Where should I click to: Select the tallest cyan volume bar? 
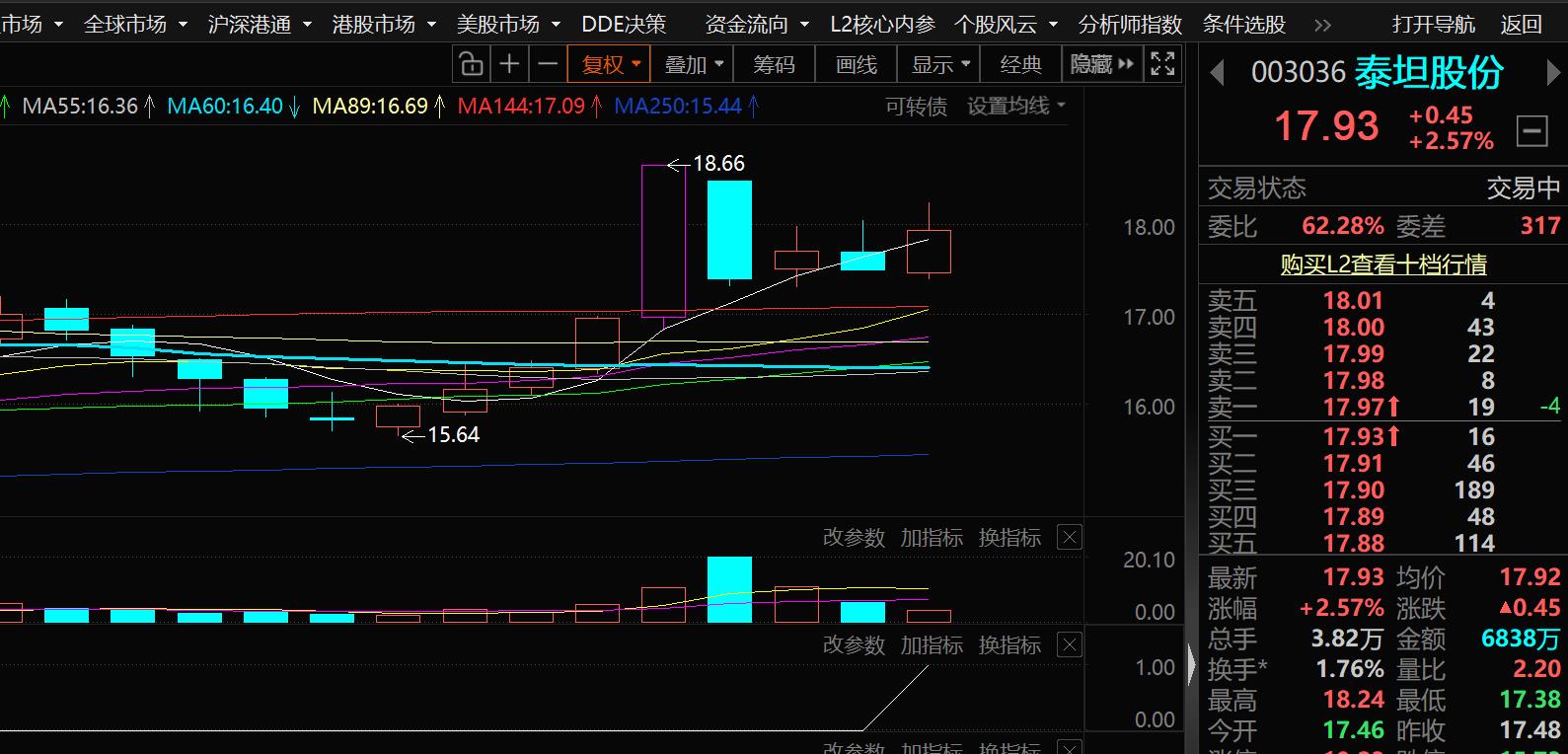[x=729, y=589]
